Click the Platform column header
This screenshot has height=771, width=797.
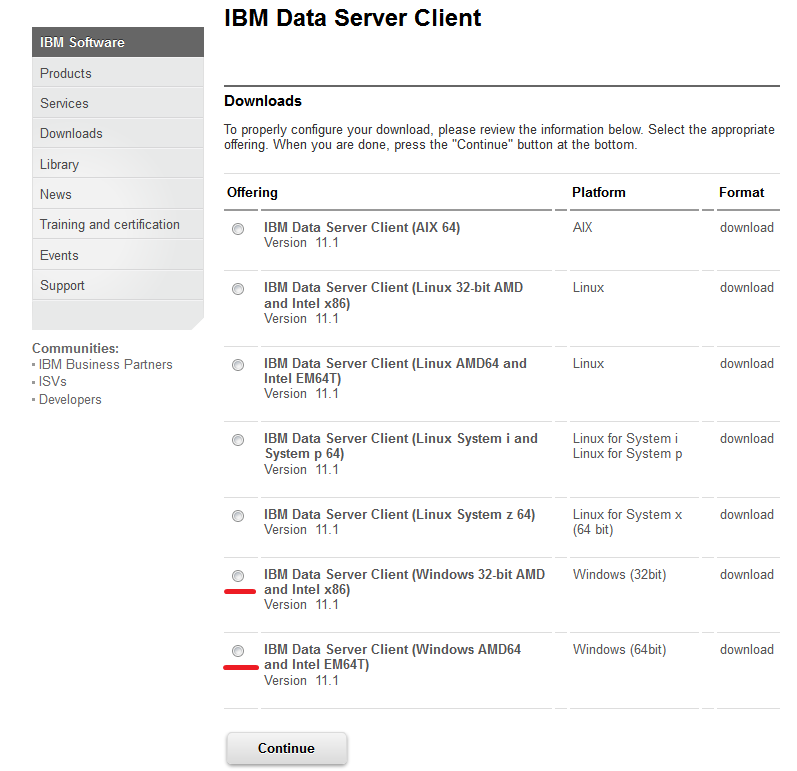coord(599,192)
